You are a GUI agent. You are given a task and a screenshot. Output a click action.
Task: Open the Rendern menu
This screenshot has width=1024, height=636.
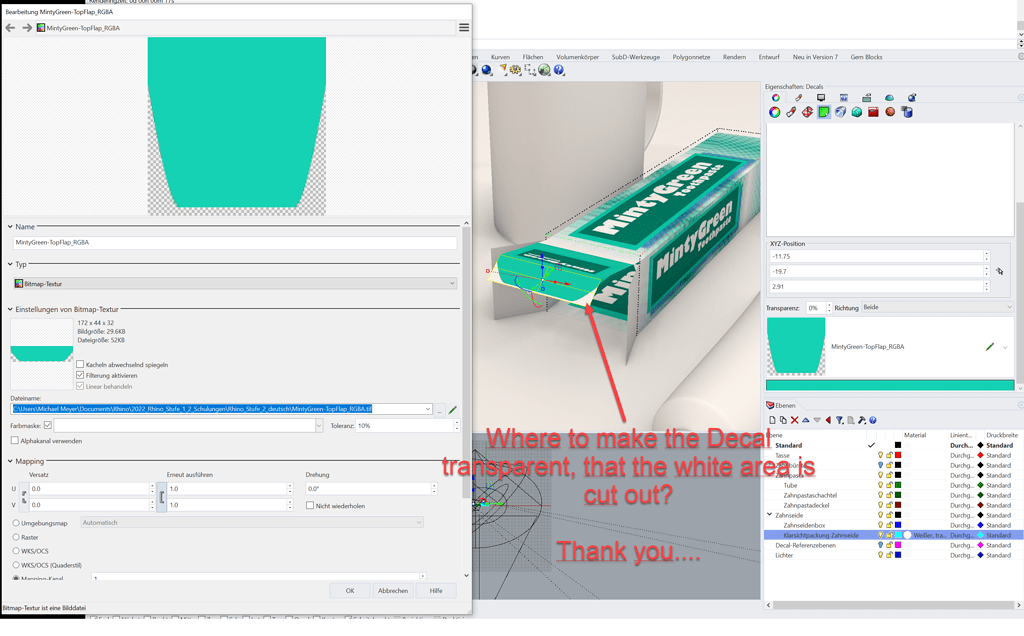[734, 56]
